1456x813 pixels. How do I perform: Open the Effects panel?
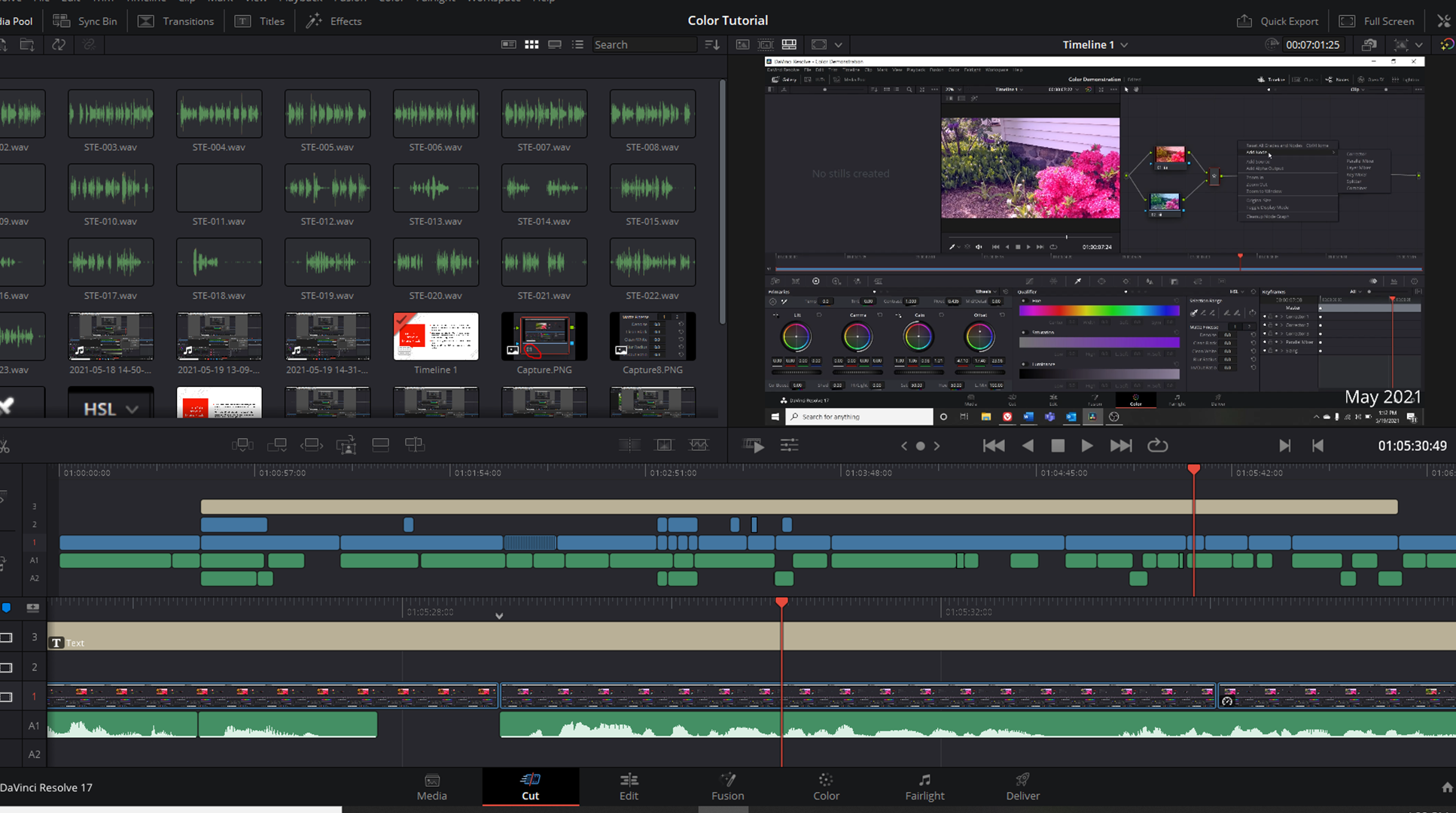point(334,20)
